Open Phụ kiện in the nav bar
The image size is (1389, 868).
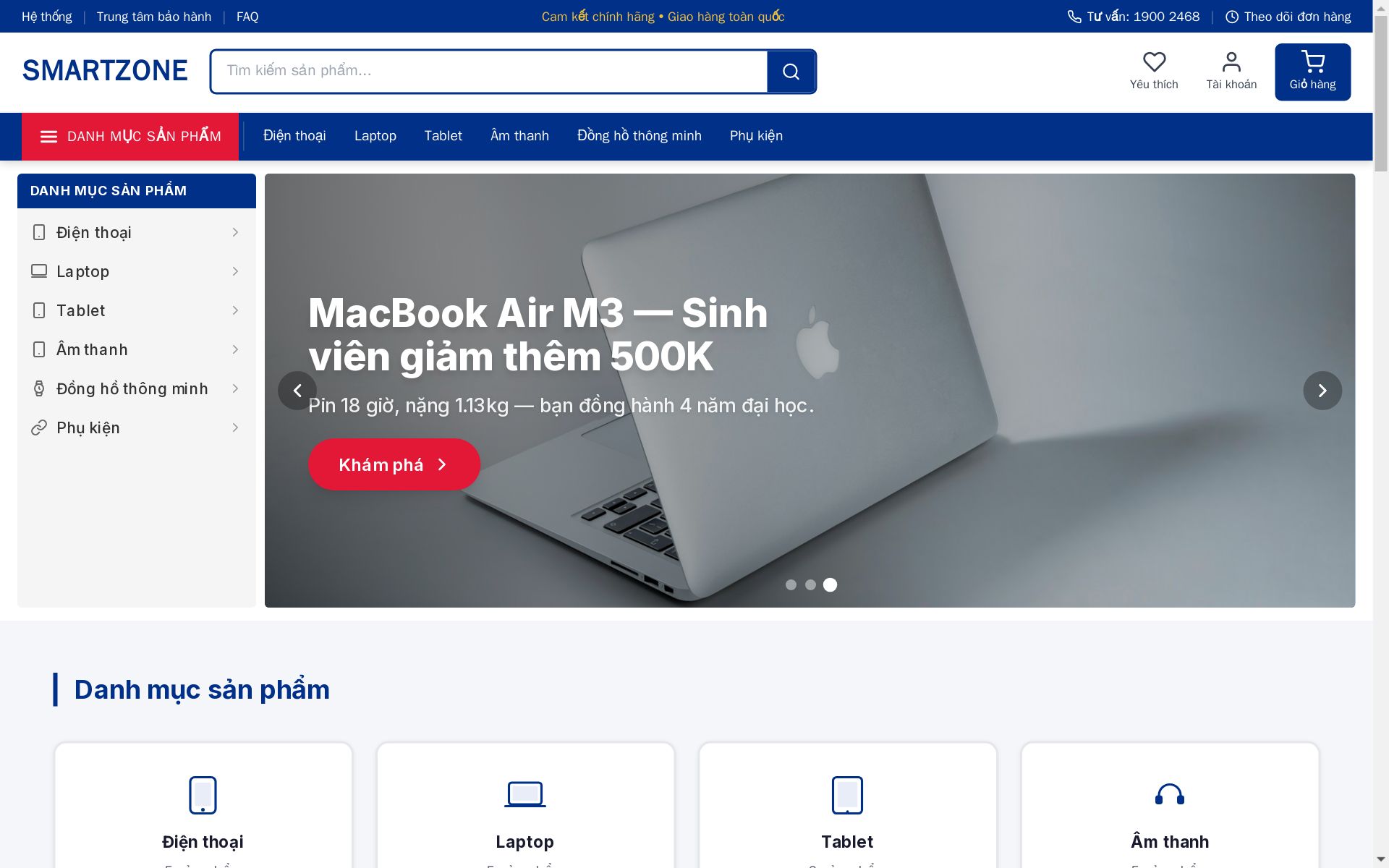coord(756,136)
